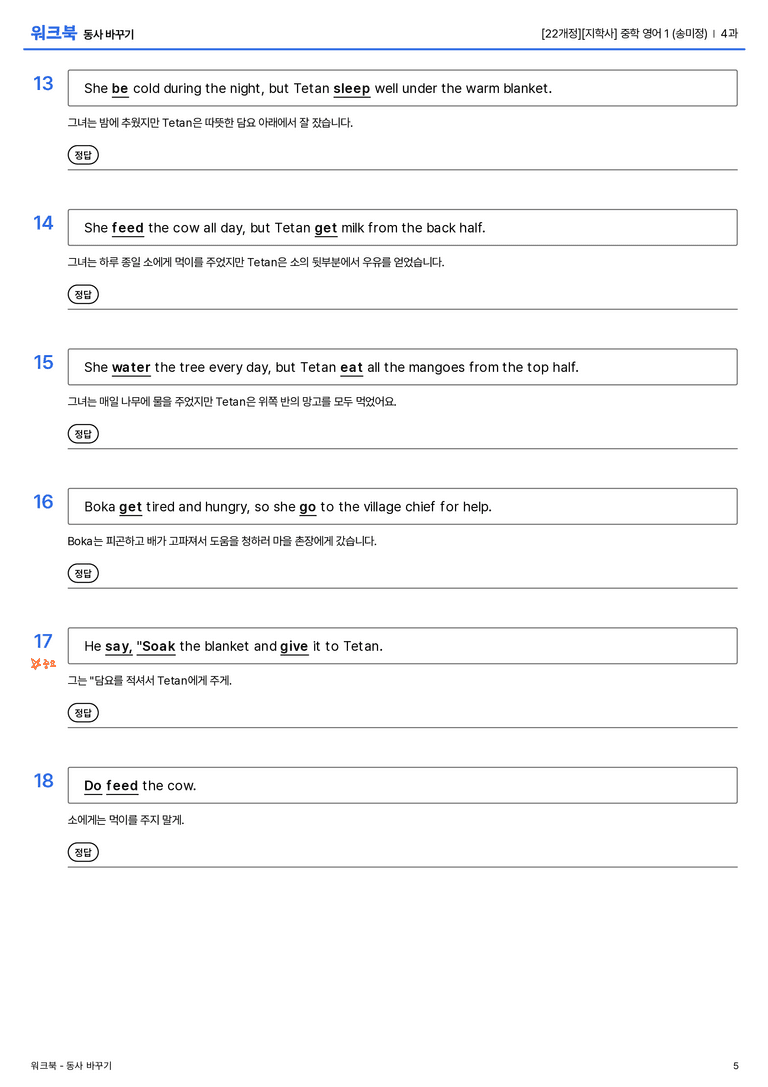The width and height of the screenshot is (768, 1087).
Task: Click the orange 중요 star icon near 17
Action: (43, 663)
